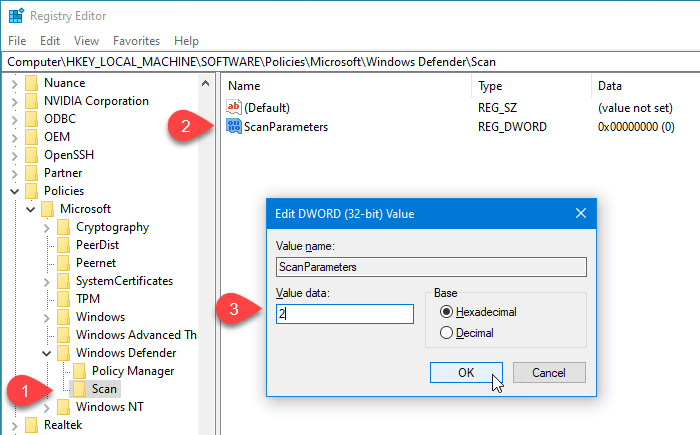The height and width of the screenshot is (435, 700).
Task: Open the Help menu
Action: [186, 41]
